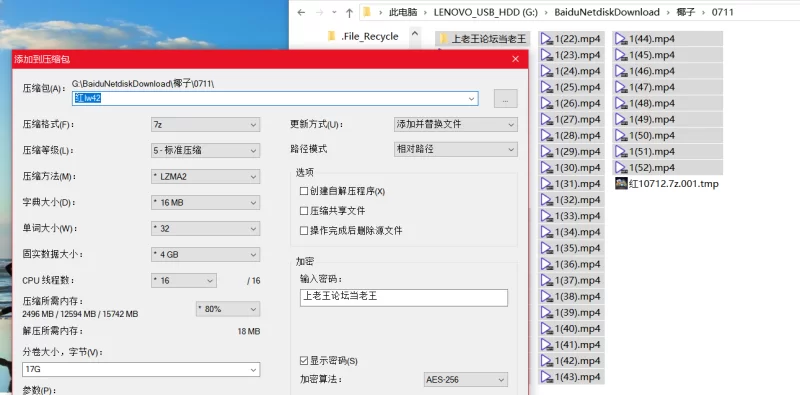
Task: Uncheck the 显示密码 checkbox
Action: [x=304, y=361]
